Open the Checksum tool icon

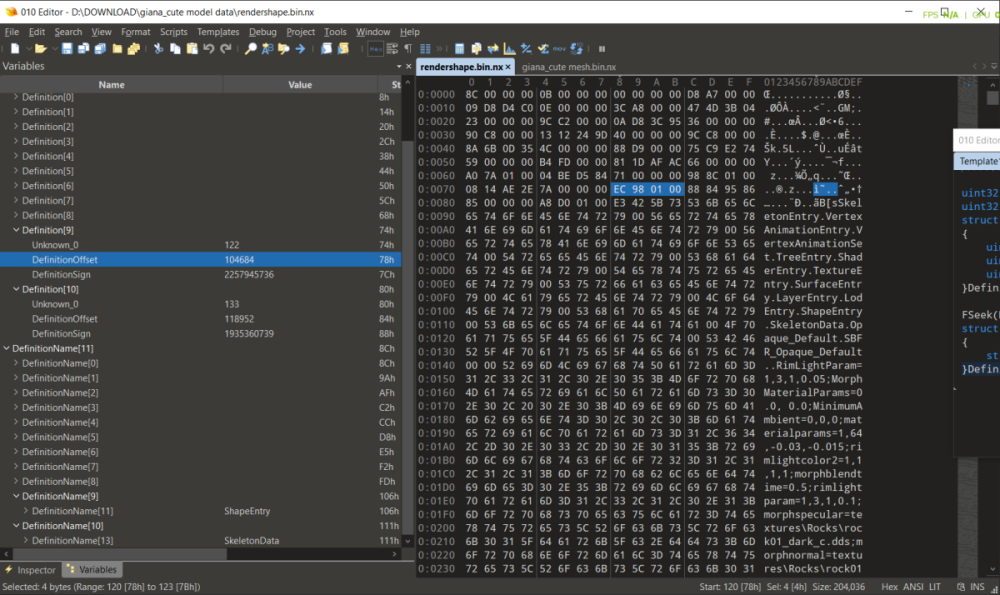coord(543,49)
